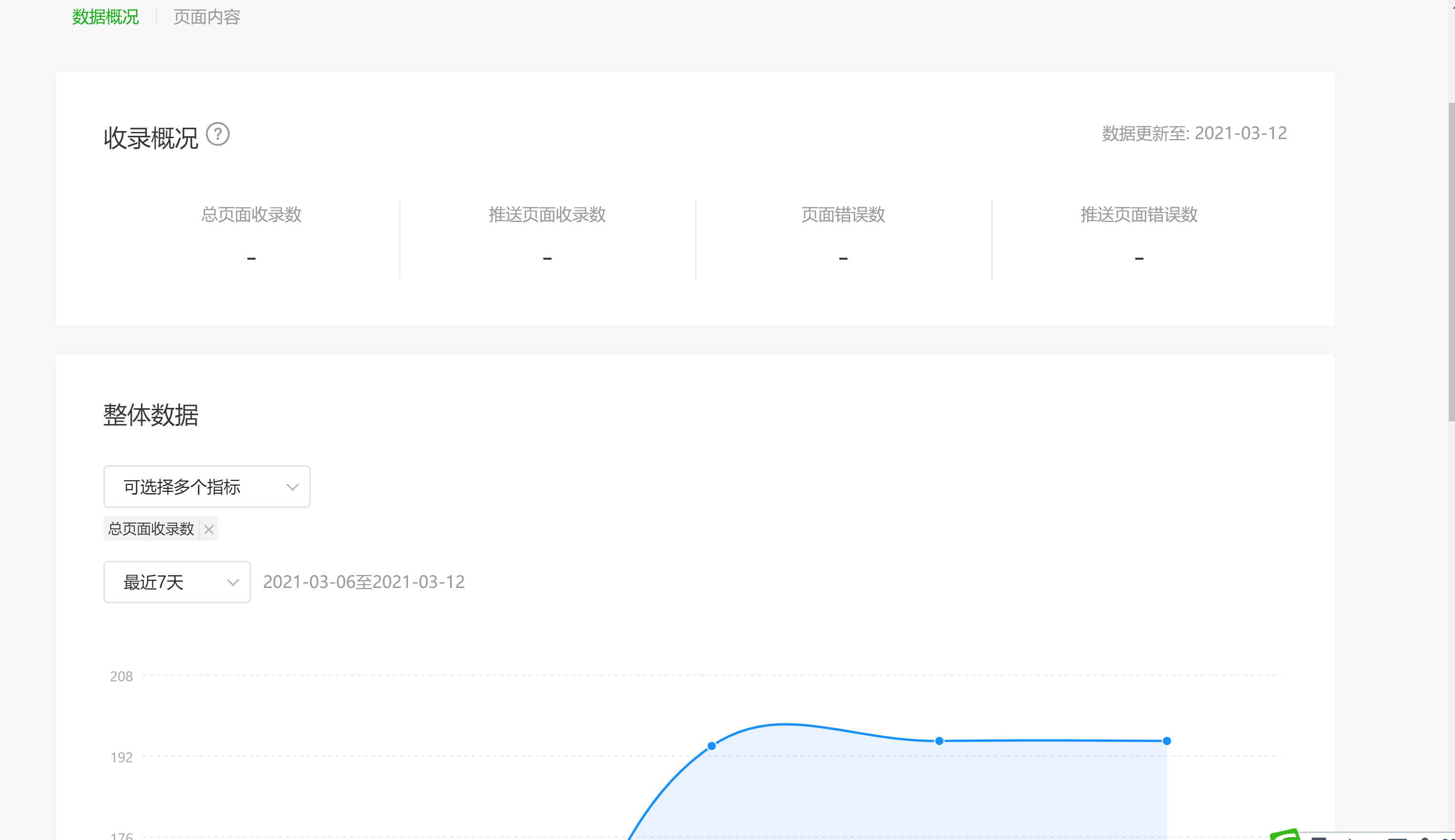The height and width of the screenshot is (840, 1455).
Task: Open the 可选择多个指标 metrics dropdown
Action: (x=206, y=486)
